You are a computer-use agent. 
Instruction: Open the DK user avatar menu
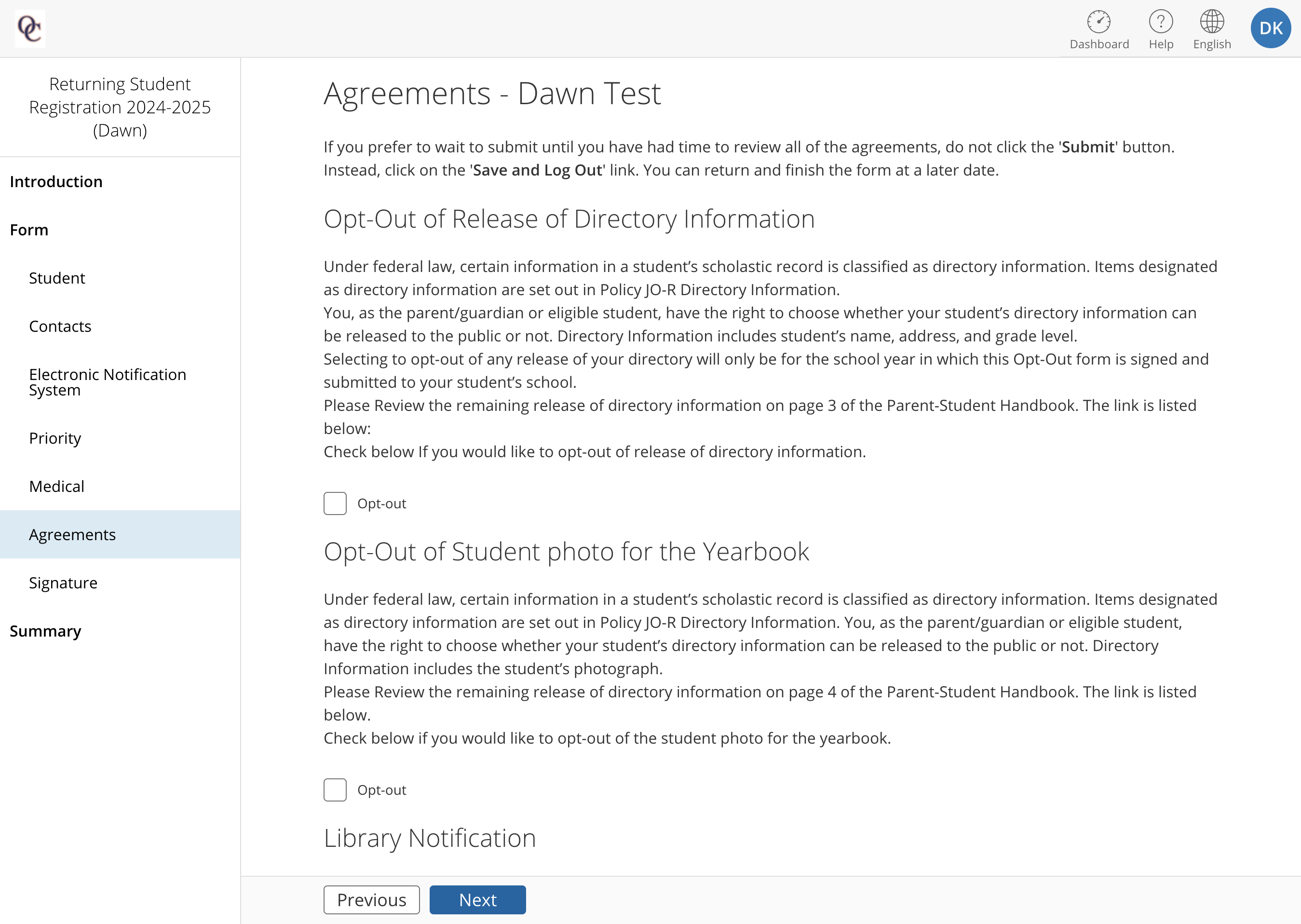click(x=1271, y=28)
